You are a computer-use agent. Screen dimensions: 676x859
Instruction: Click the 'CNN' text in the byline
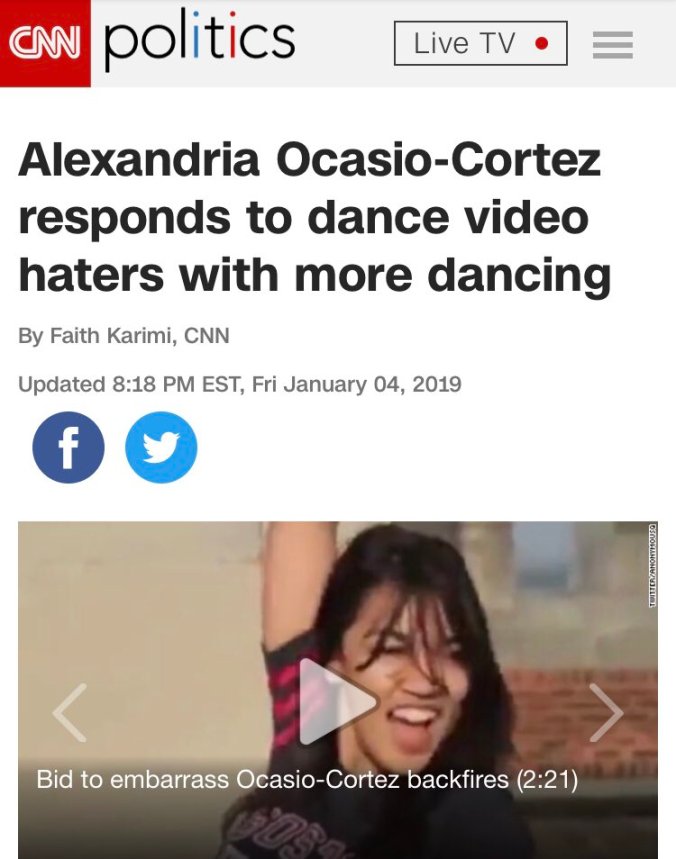[207, 335]
